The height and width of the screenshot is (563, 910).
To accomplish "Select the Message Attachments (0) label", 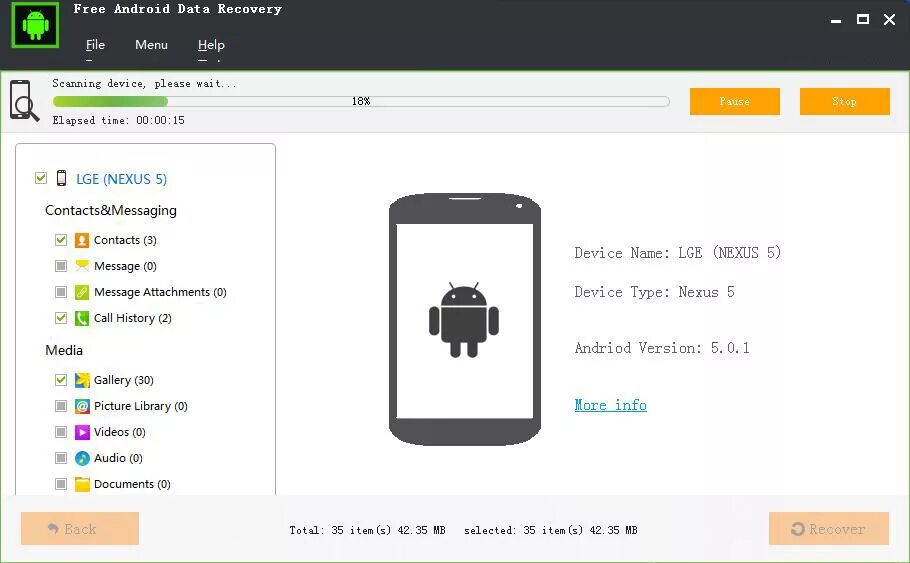I will pos(160,292).
